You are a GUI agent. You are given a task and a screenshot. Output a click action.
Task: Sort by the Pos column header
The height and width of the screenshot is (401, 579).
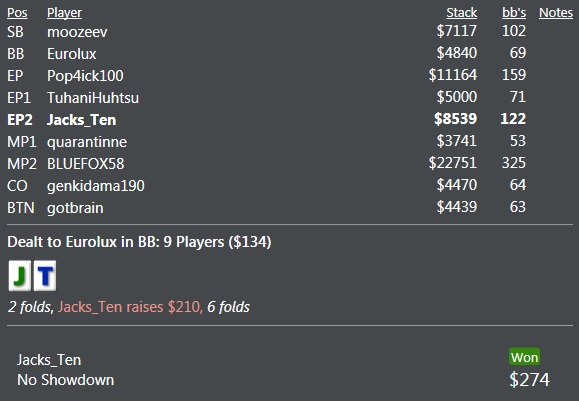point(17,13)
